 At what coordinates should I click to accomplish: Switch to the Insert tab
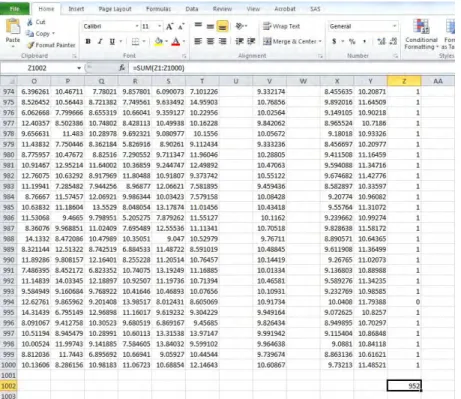click(x=76, y=9)
